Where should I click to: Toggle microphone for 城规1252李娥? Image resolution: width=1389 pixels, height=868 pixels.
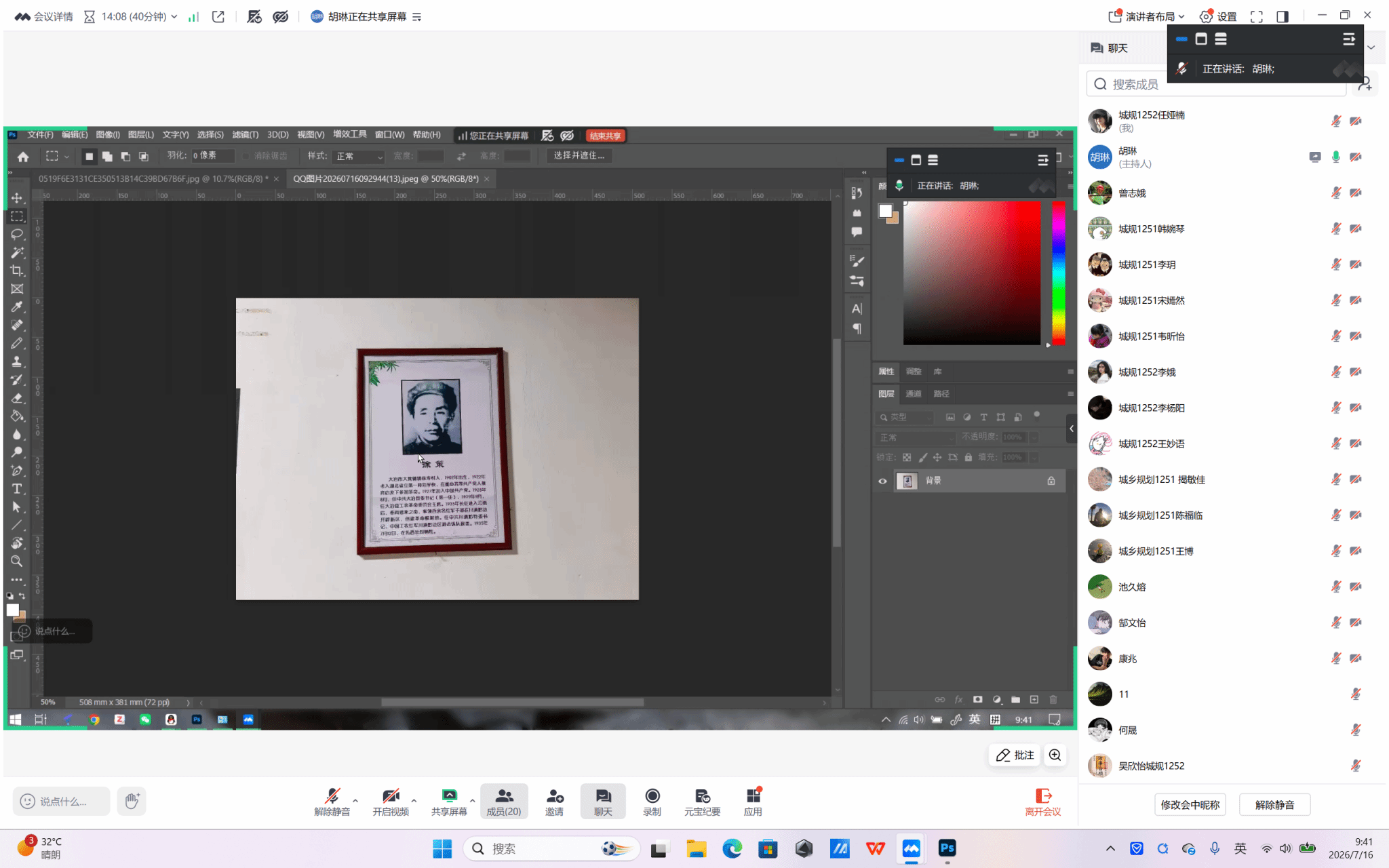1335,372
